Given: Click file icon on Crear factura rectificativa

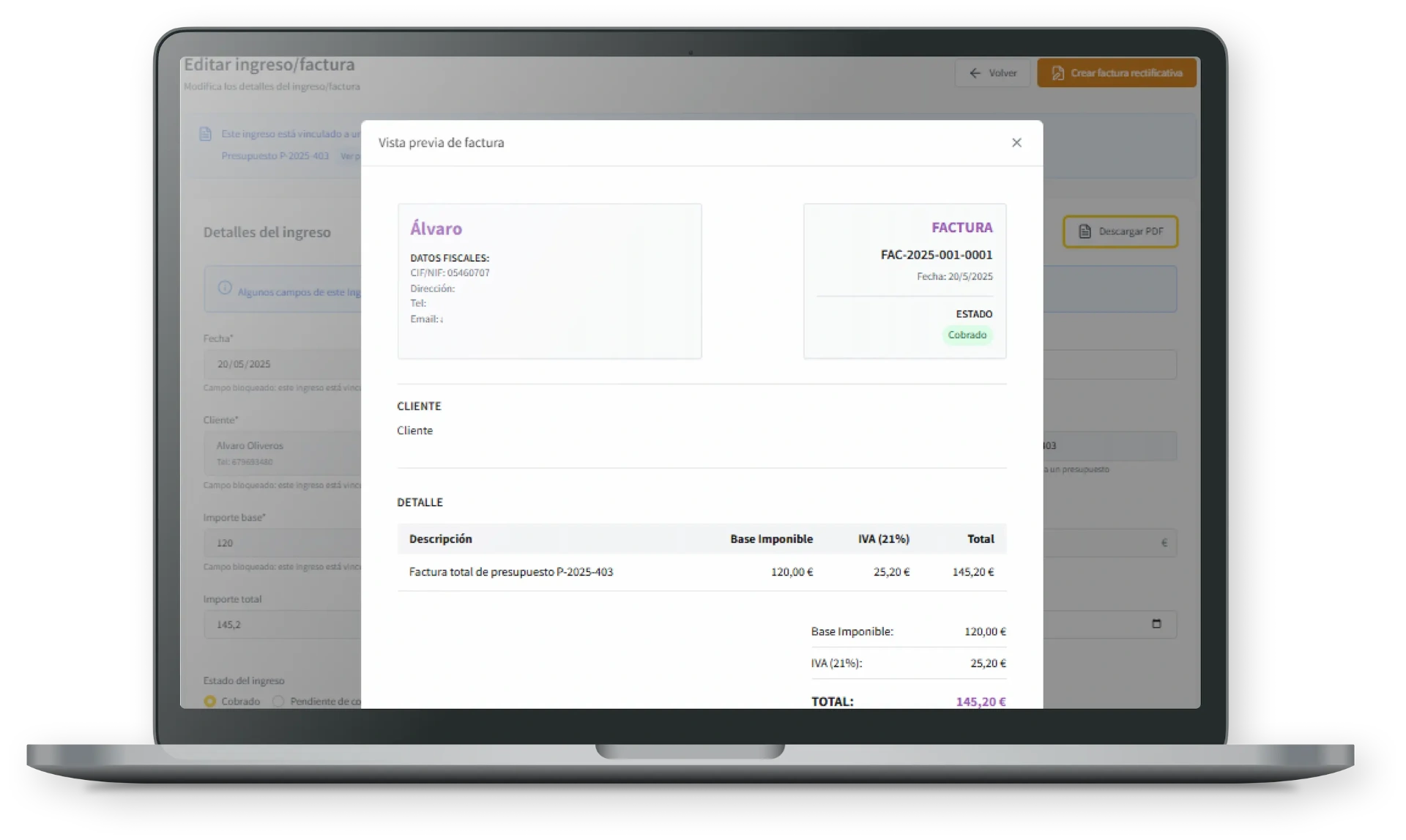Looking at the screenshot, I should coord(1058,73).
